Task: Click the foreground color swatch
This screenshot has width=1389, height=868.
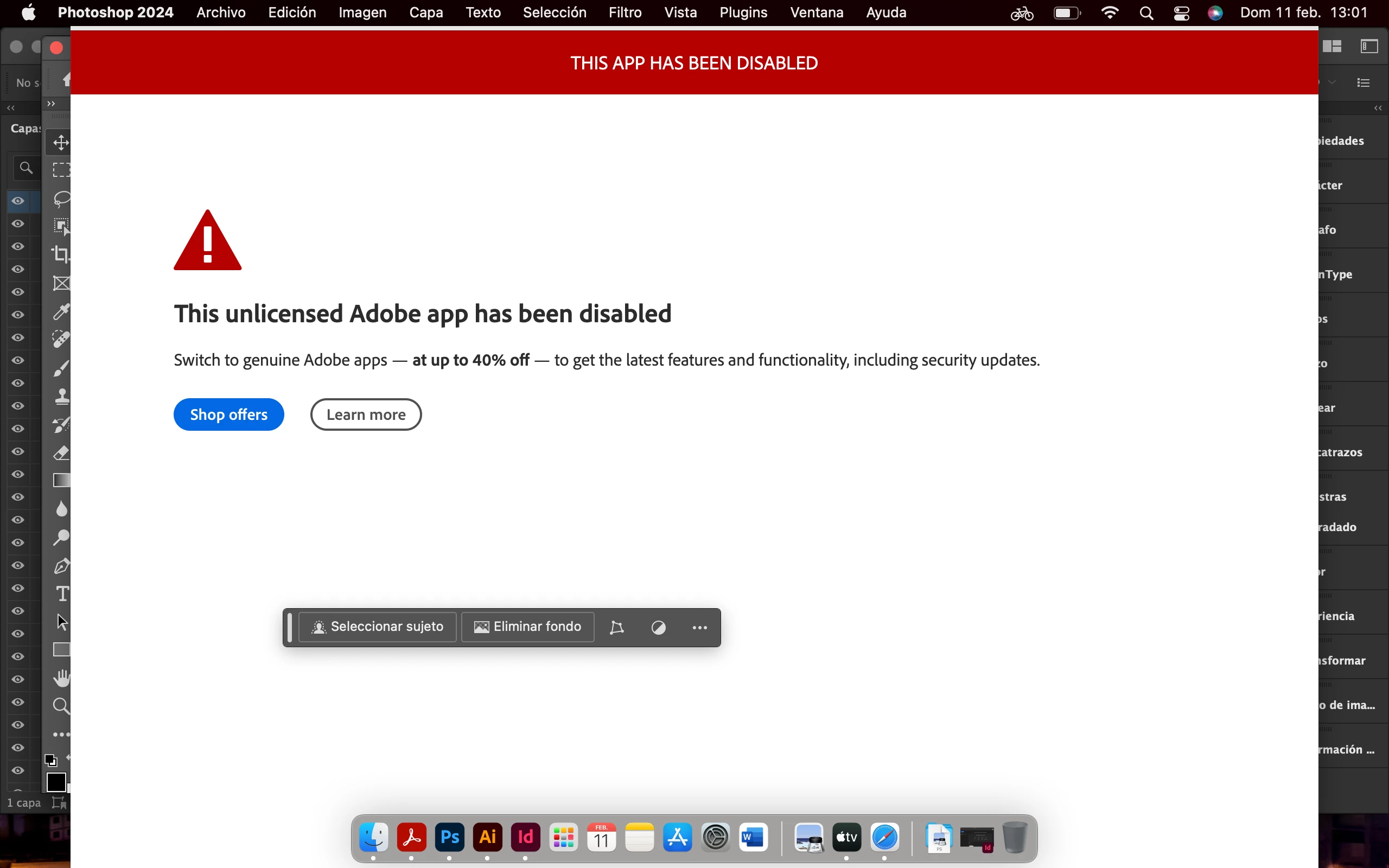Action: click(x=56, y=782)
